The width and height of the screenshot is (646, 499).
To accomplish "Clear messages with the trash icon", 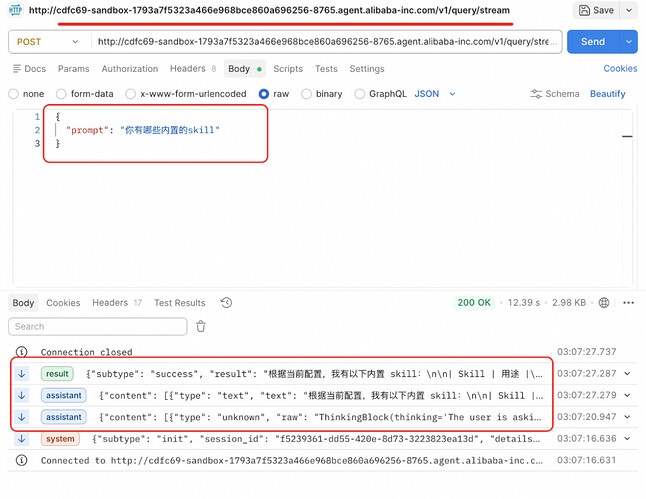I will [201, 326].
